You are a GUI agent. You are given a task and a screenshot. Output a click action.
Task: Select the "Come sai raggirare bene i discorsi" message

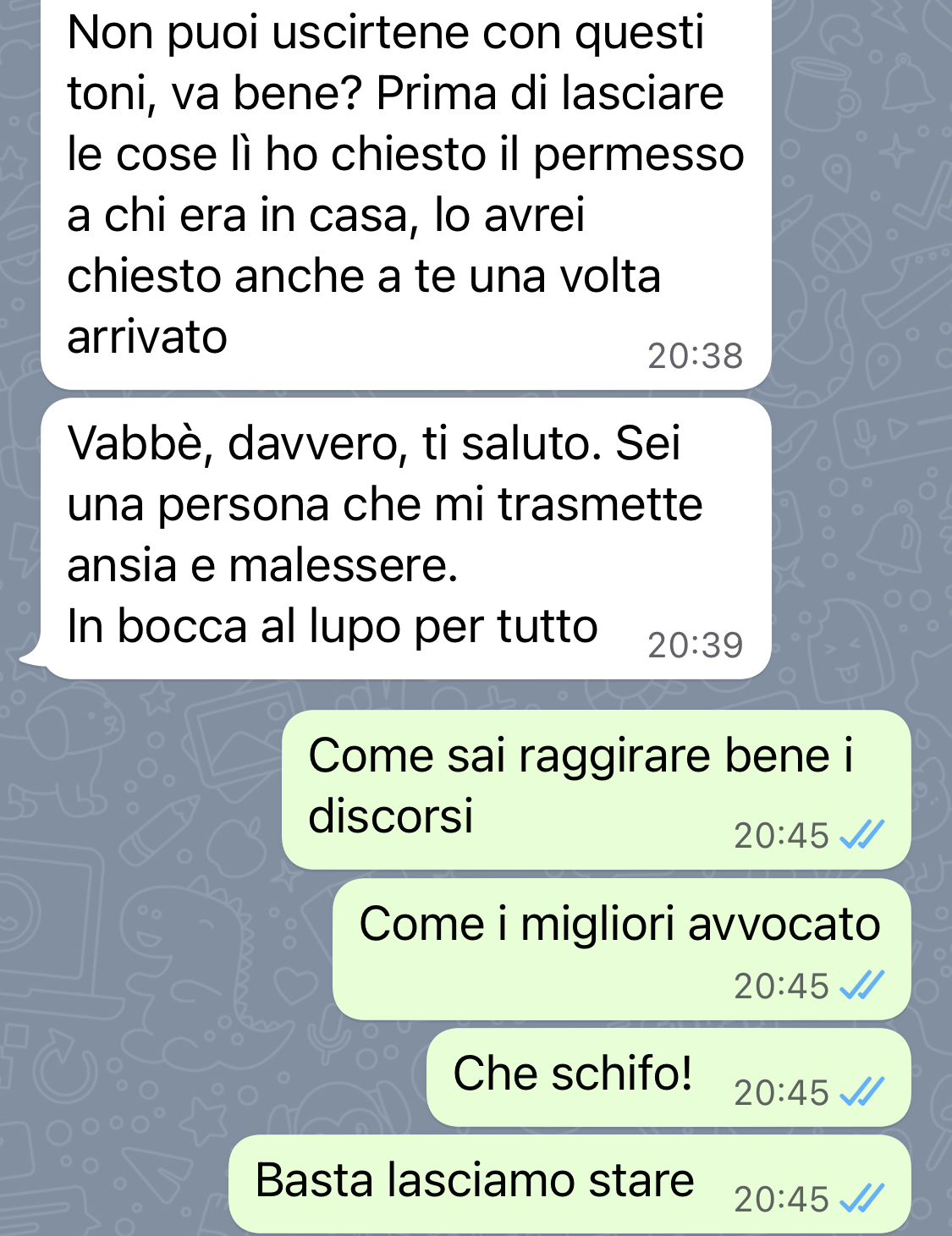click(597, 789)
